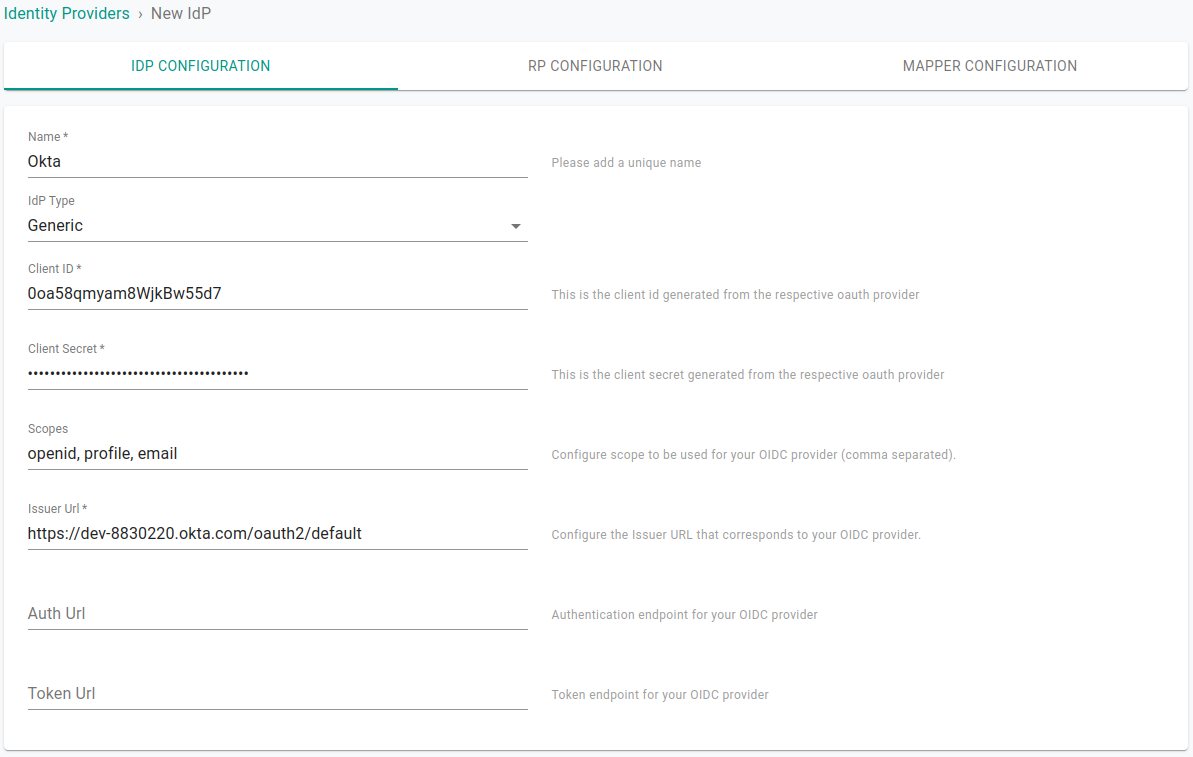Click the 'Token endpoint for your OIDC provider' text

pos(660,695)
